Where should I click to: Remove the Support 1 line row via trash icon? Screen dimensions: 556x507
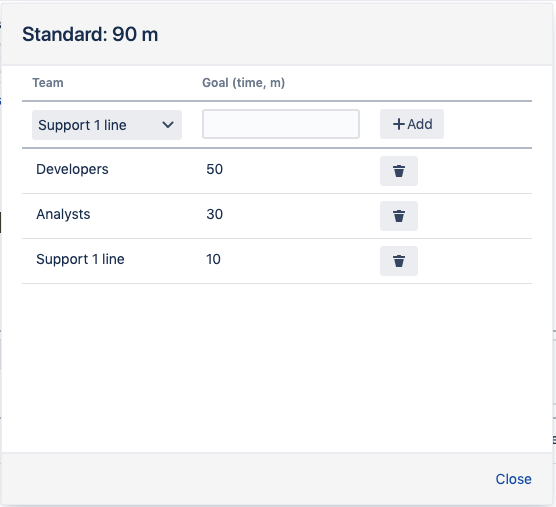pos(399,261)
